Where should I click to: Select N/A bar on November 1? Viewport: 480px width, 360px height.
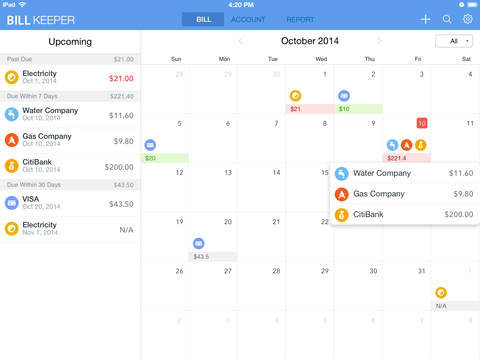456,306
